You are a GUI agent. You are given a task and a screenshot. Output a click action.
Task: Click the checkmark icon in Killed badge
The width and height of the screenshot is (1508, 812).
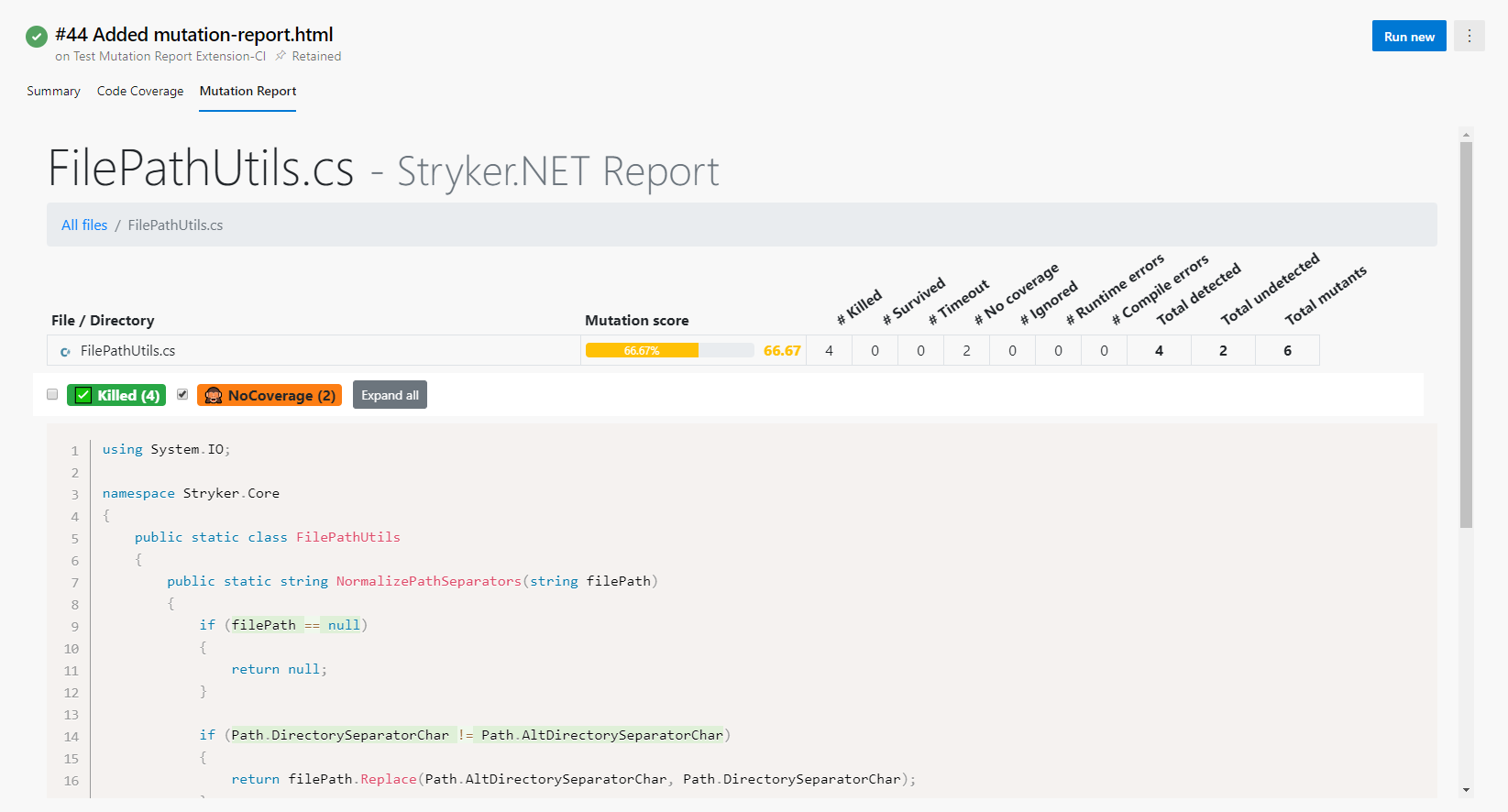(83, 395)
